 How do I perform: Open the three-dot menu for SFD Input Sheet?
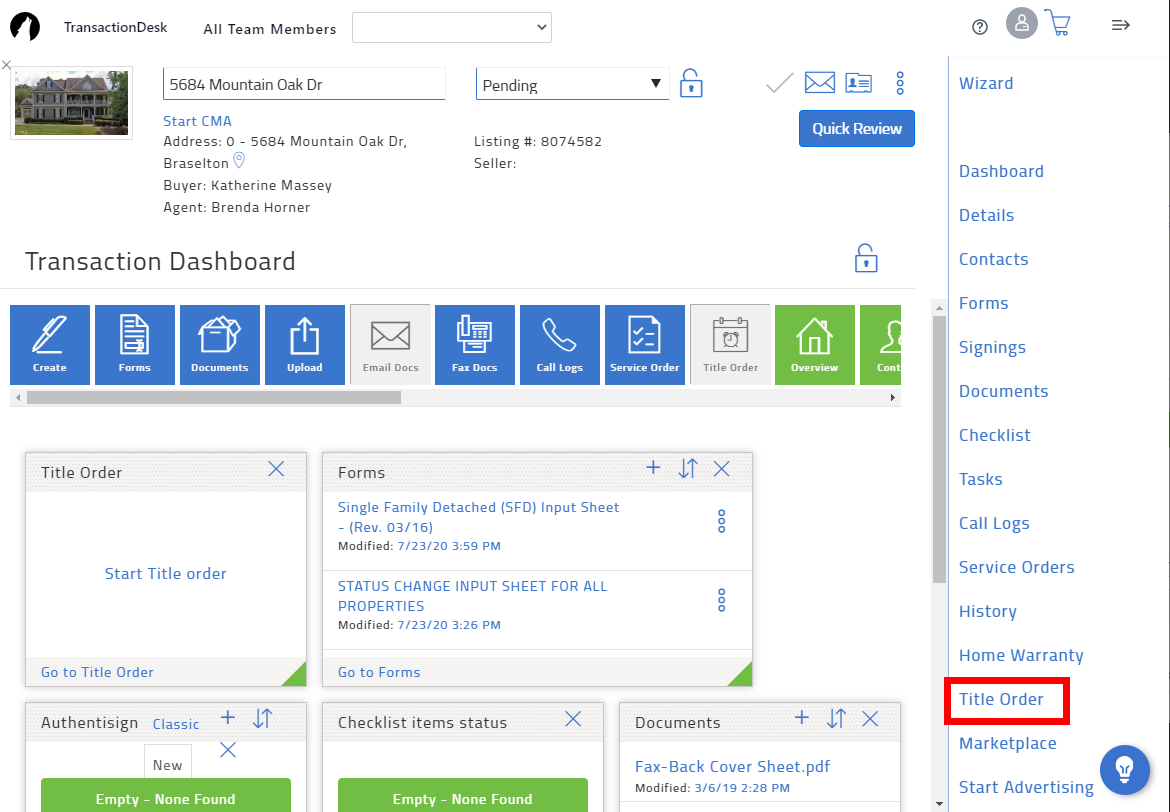[x=721, y=521]
